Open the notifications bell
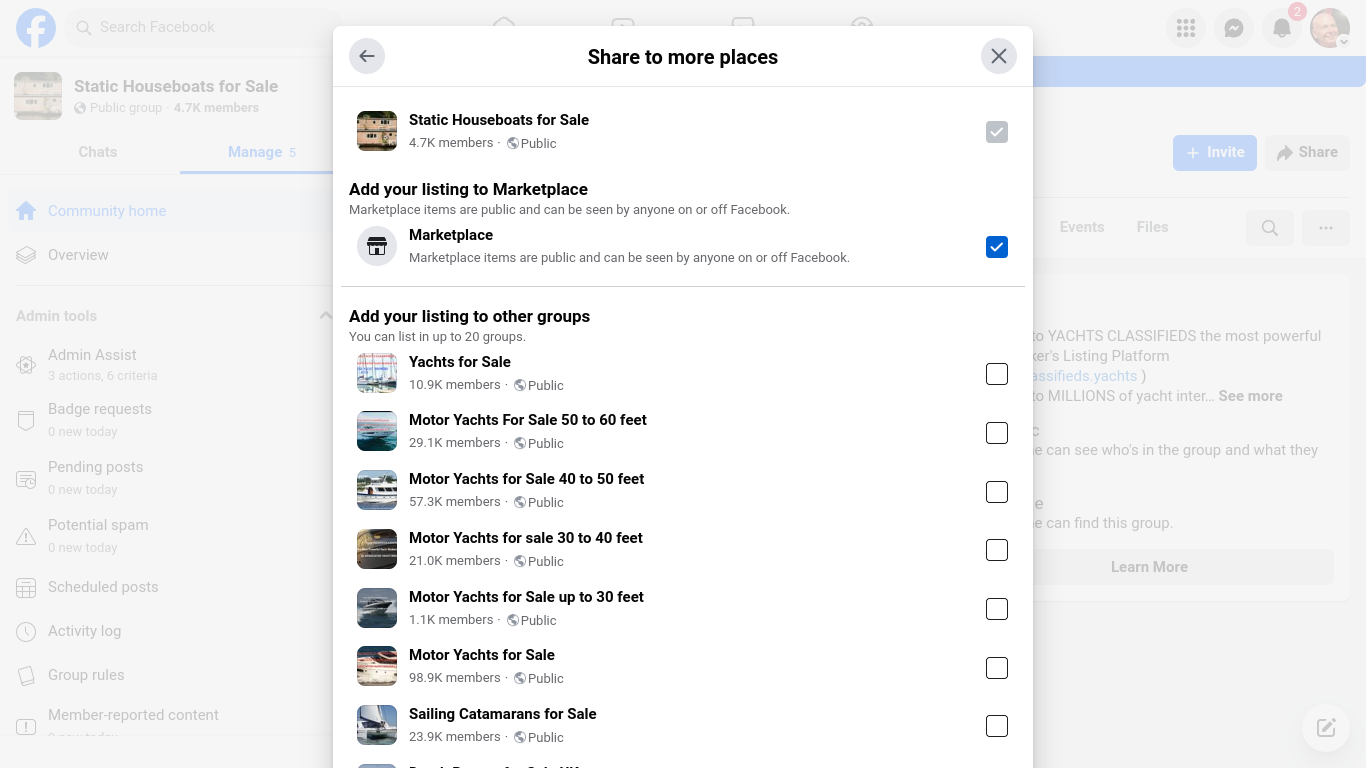 coord(1282,28)
